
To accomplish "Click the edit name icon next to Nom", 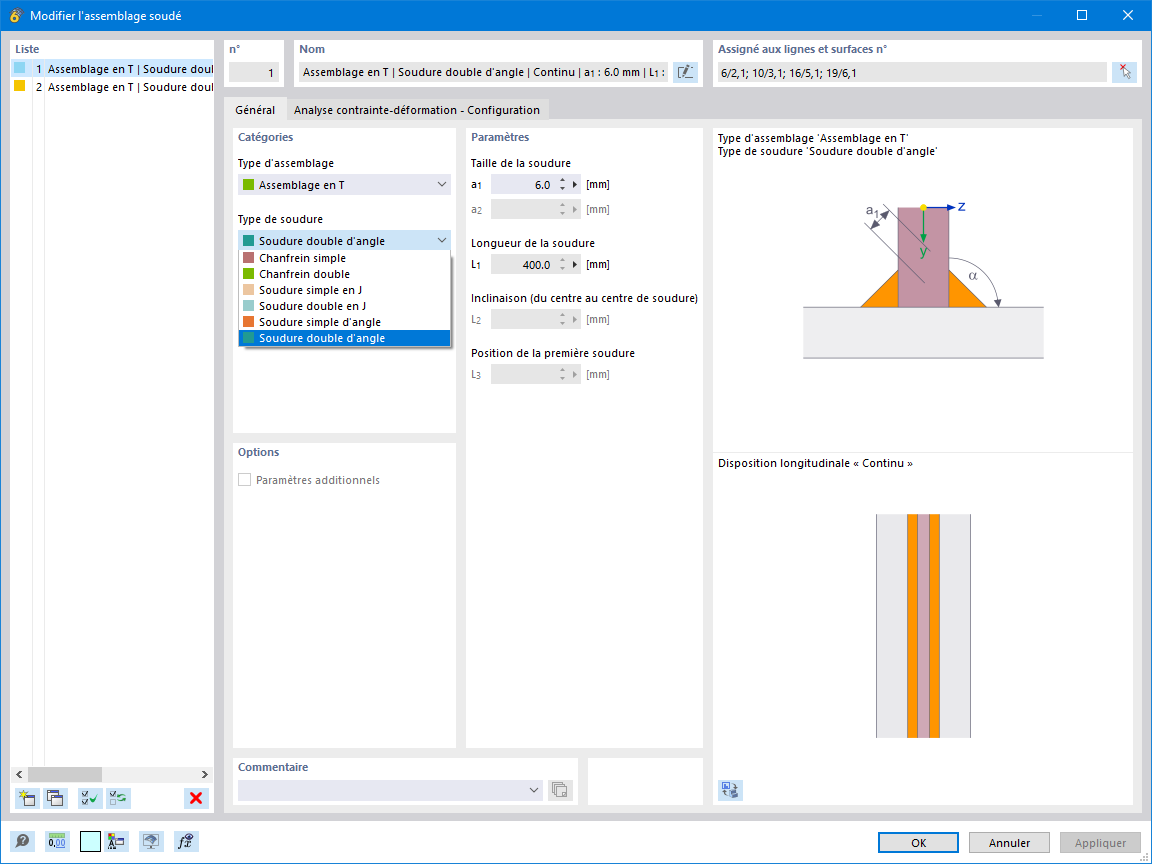I will (685, 72).
